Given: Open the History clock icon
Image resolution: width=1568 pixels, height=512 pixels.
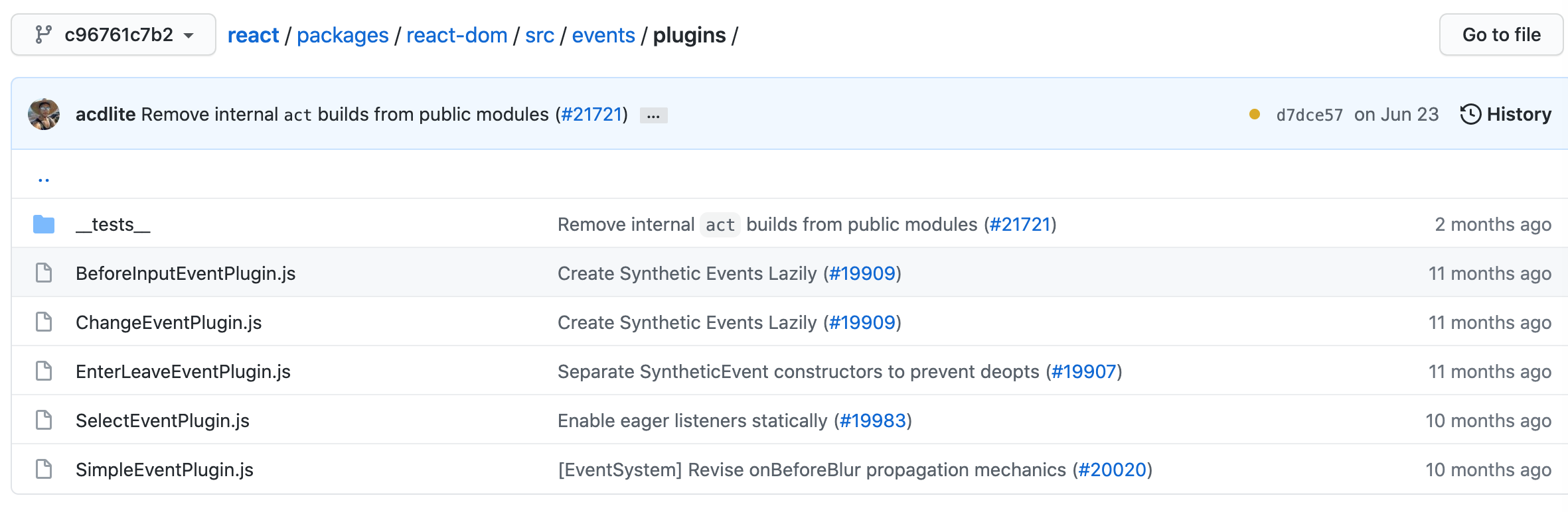Looking at the screenshot, I should point(1470,114).
